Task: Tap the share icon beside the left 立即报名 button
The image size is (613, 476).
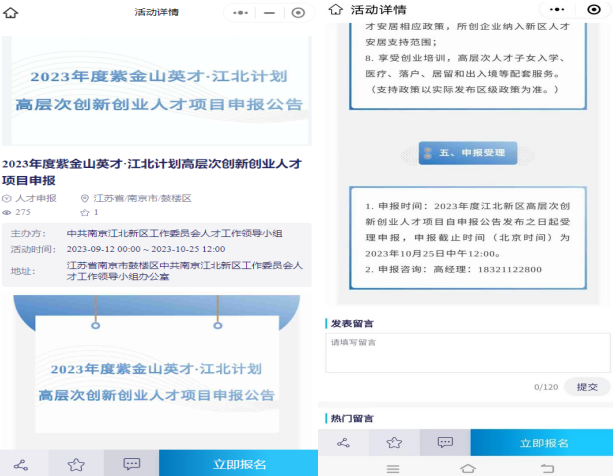Action: coord(21,464)
